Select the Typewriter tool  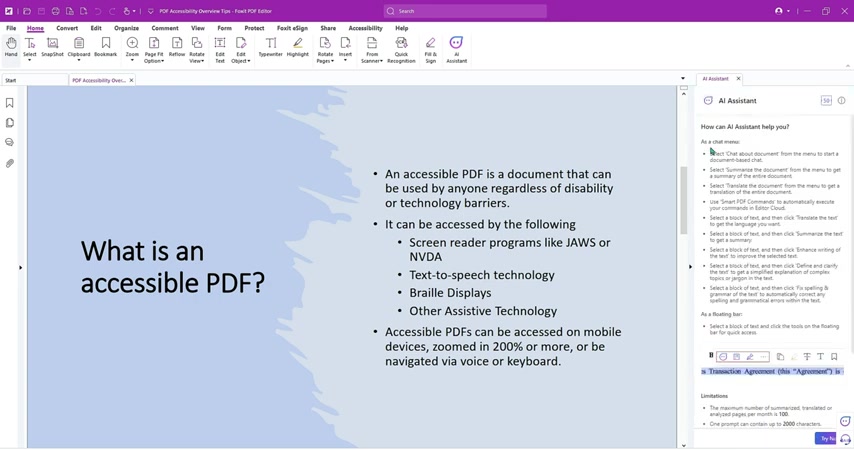(271, 47)
